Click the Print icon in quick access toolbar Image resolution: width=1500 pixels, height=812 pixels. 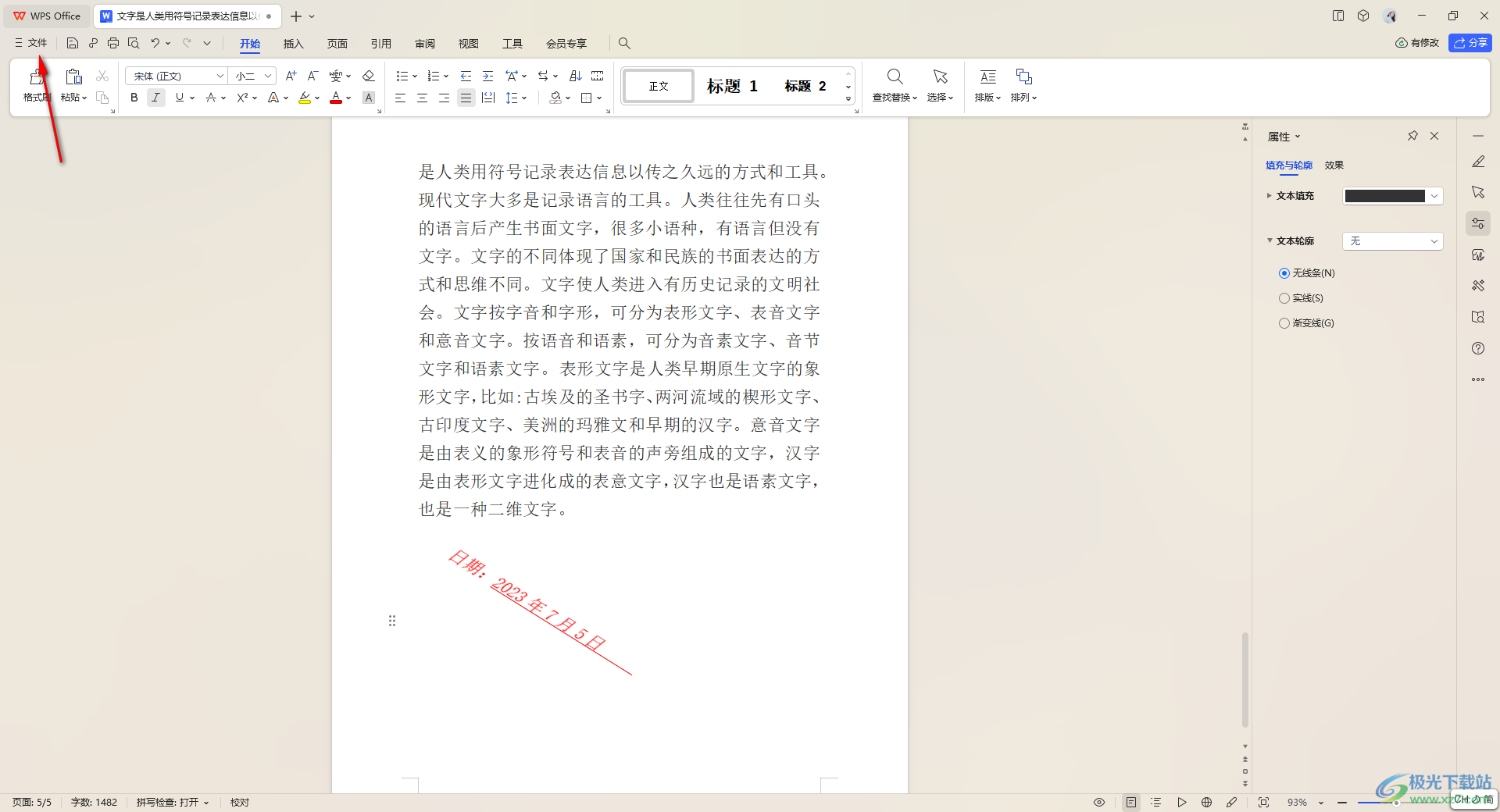click(x=113, y=43)
